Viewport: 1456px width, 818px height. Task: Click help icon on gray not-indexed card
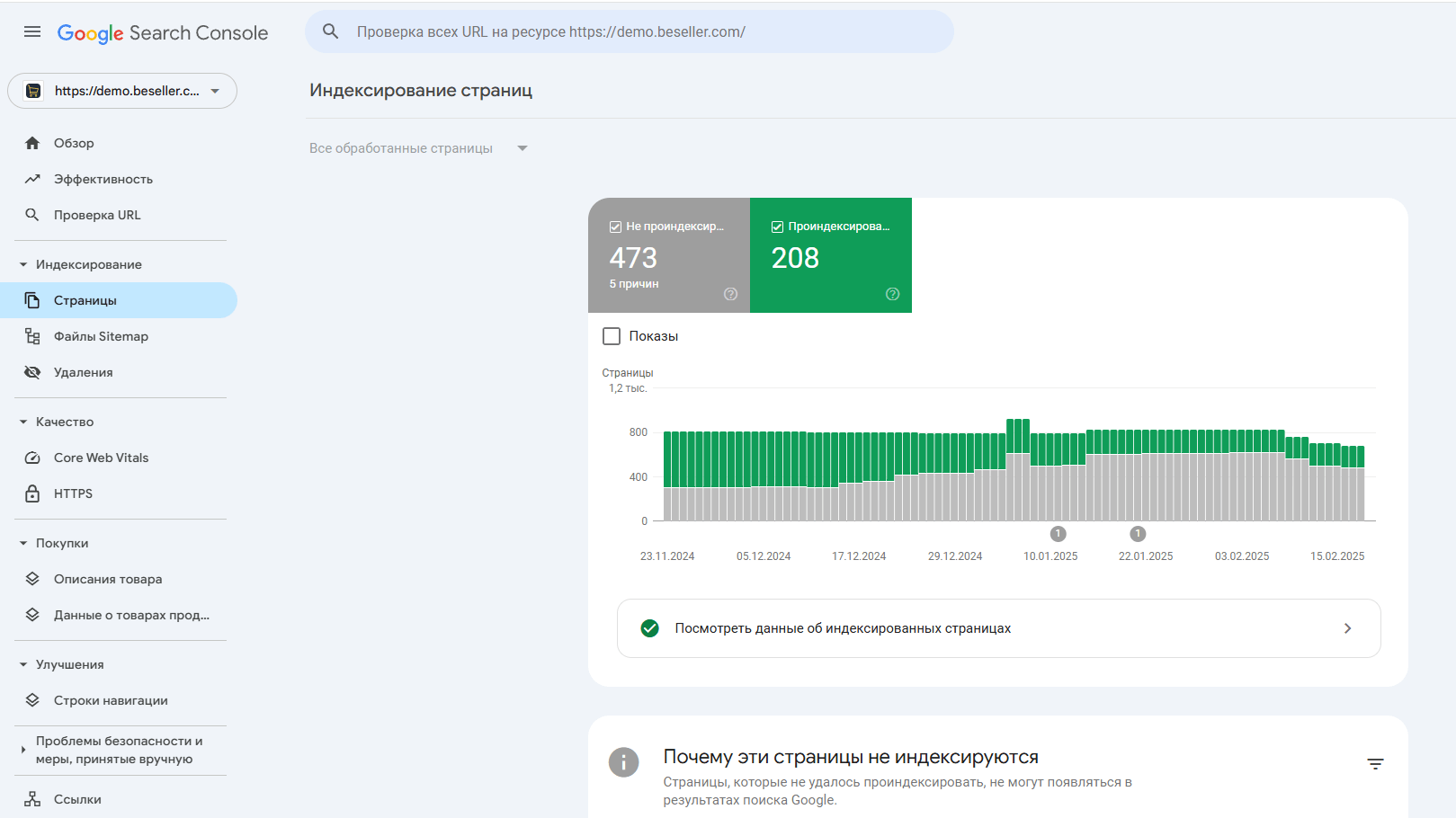click(730, 294)
